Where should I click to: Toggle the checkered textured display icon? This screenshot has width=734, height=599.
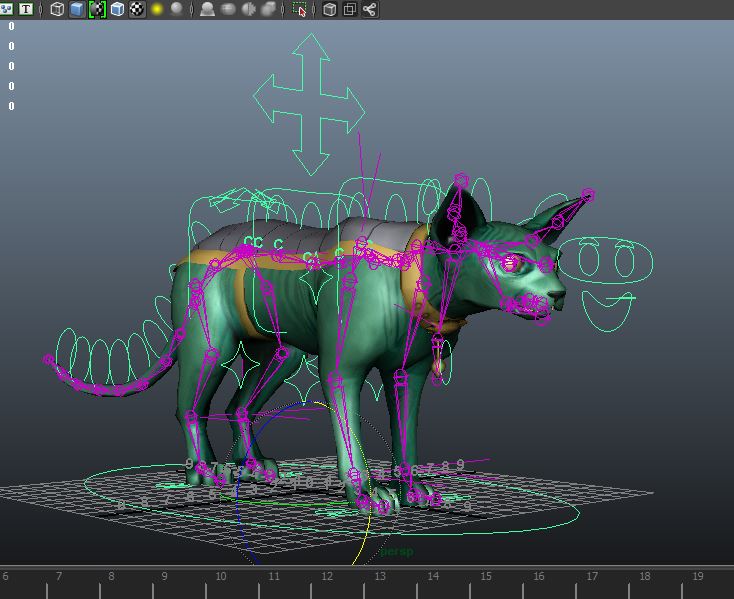click(x=137, y=9)
